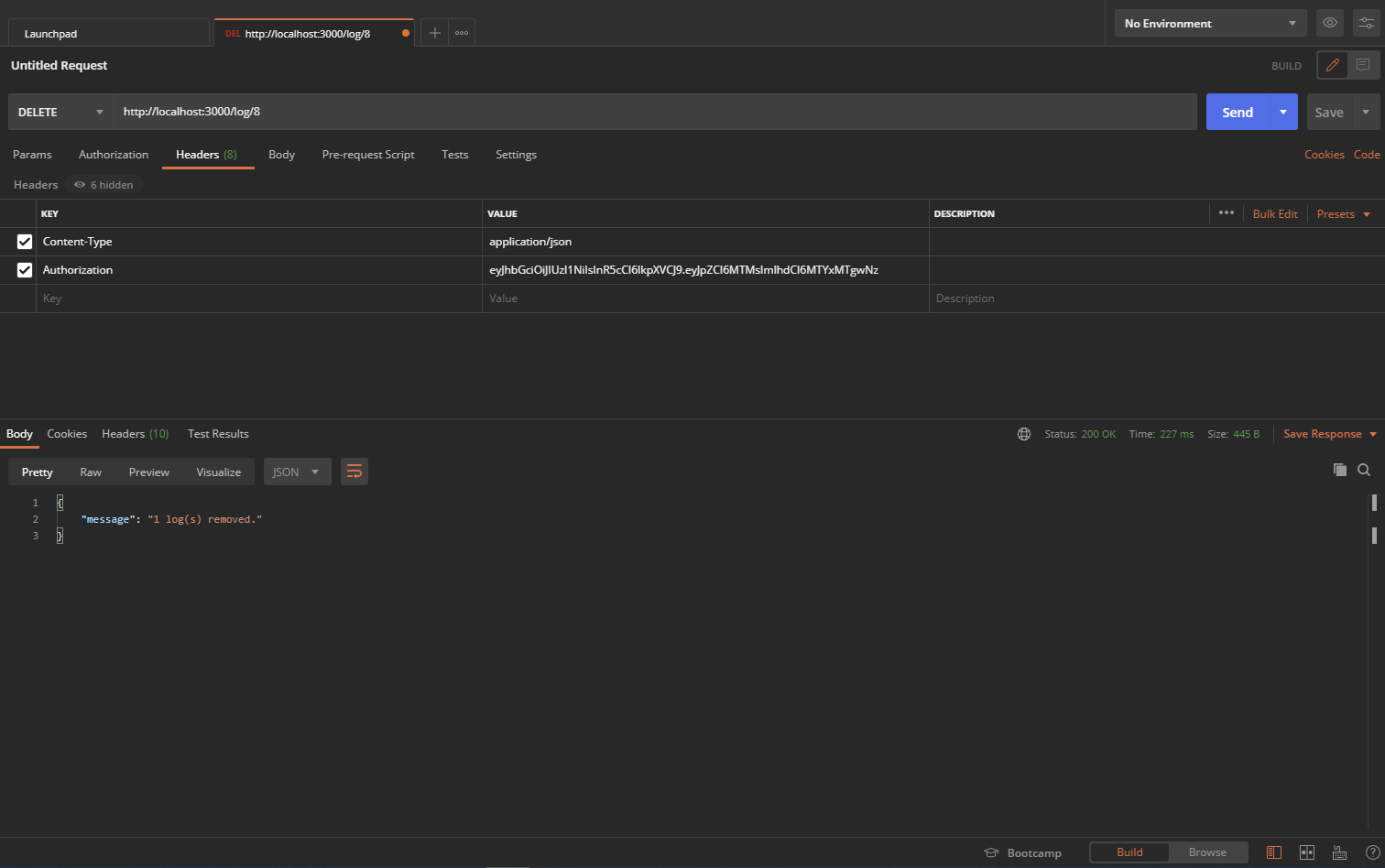Open Postman settings via sliders icon
Viewport: 1385px width, 868px height.
point(1366,23)
